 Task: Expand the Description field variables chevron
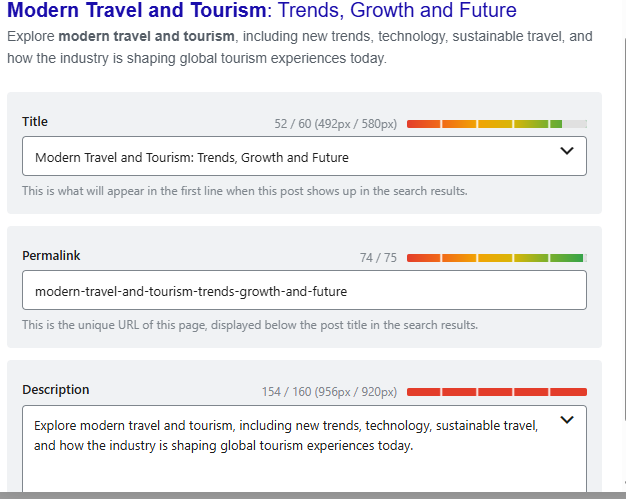(567, 420)
